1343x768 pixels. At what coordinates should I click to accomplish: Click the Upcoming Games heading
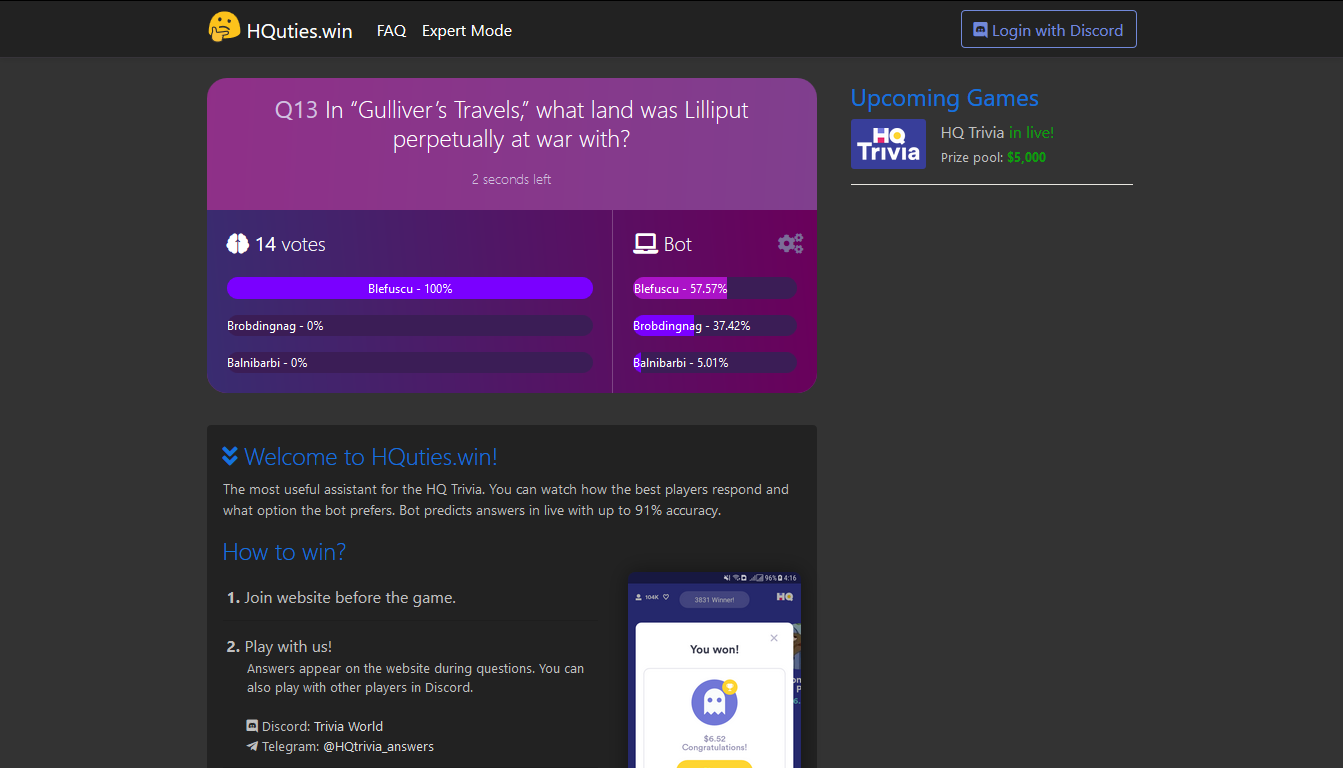(945, 98)
